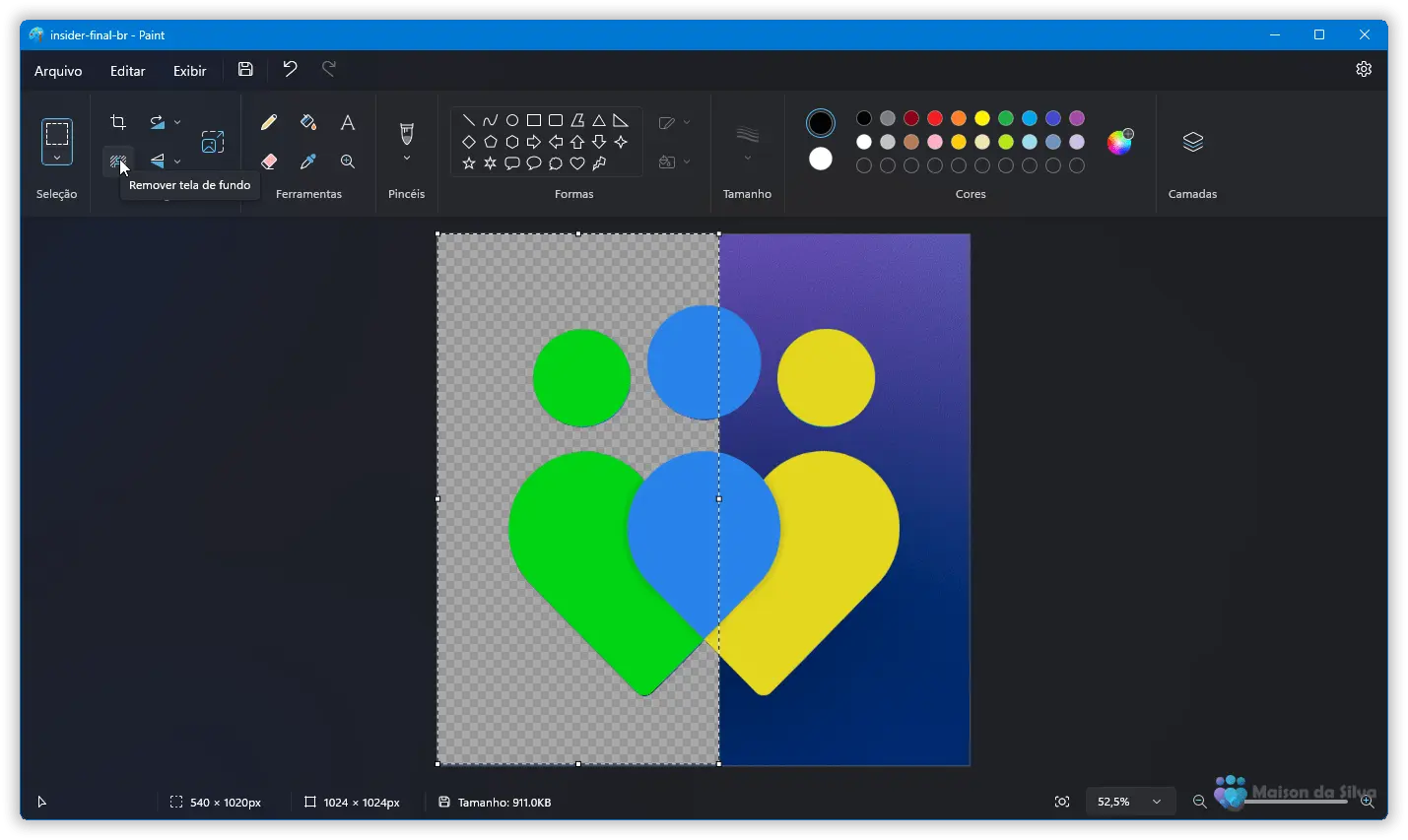1408x840 pixels.
Task: Choose the yellow color swatch
Action: tap(982, 119)
